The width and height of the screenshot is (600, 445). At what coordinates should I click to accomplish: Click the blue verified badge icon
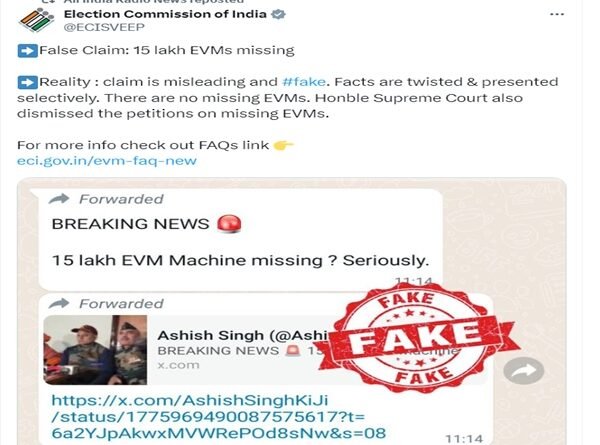pyautogui.click(x=278, y=14)
